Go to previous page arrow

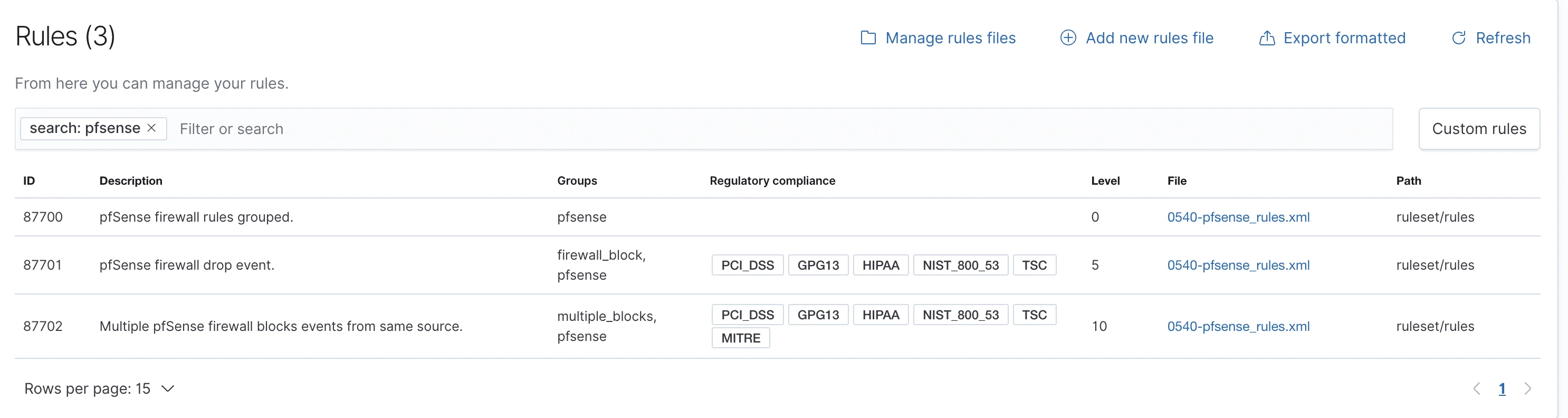pyautogui.click(x=1476, y=389)
